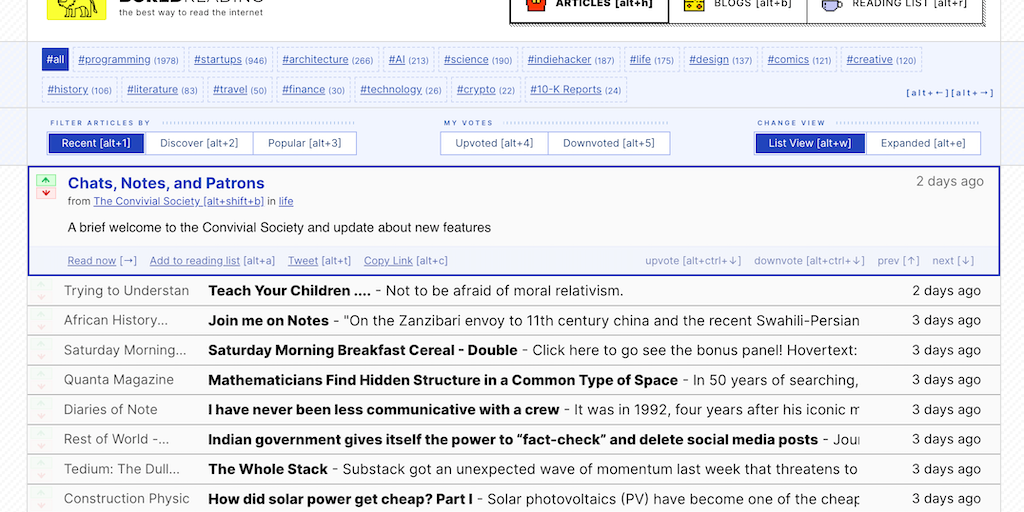Switch the view to Expanded
The height and width of the screenshot is (512, 1024).
922,143
